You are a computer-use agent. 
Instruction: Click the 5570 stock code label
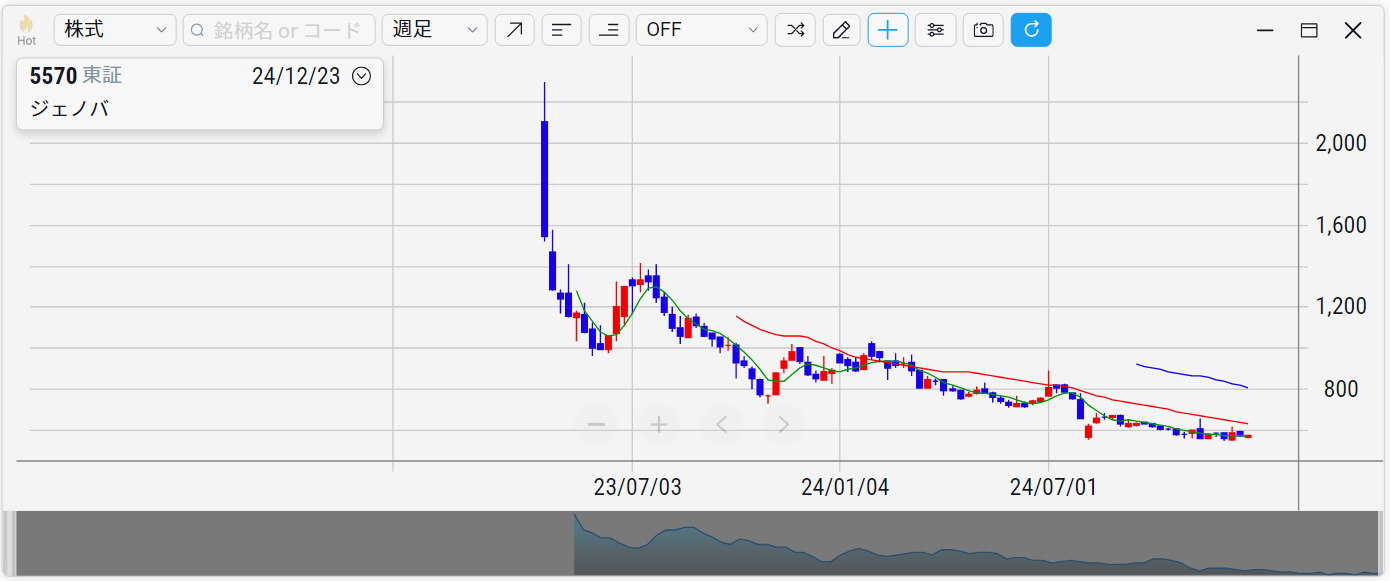click(53, 76)
